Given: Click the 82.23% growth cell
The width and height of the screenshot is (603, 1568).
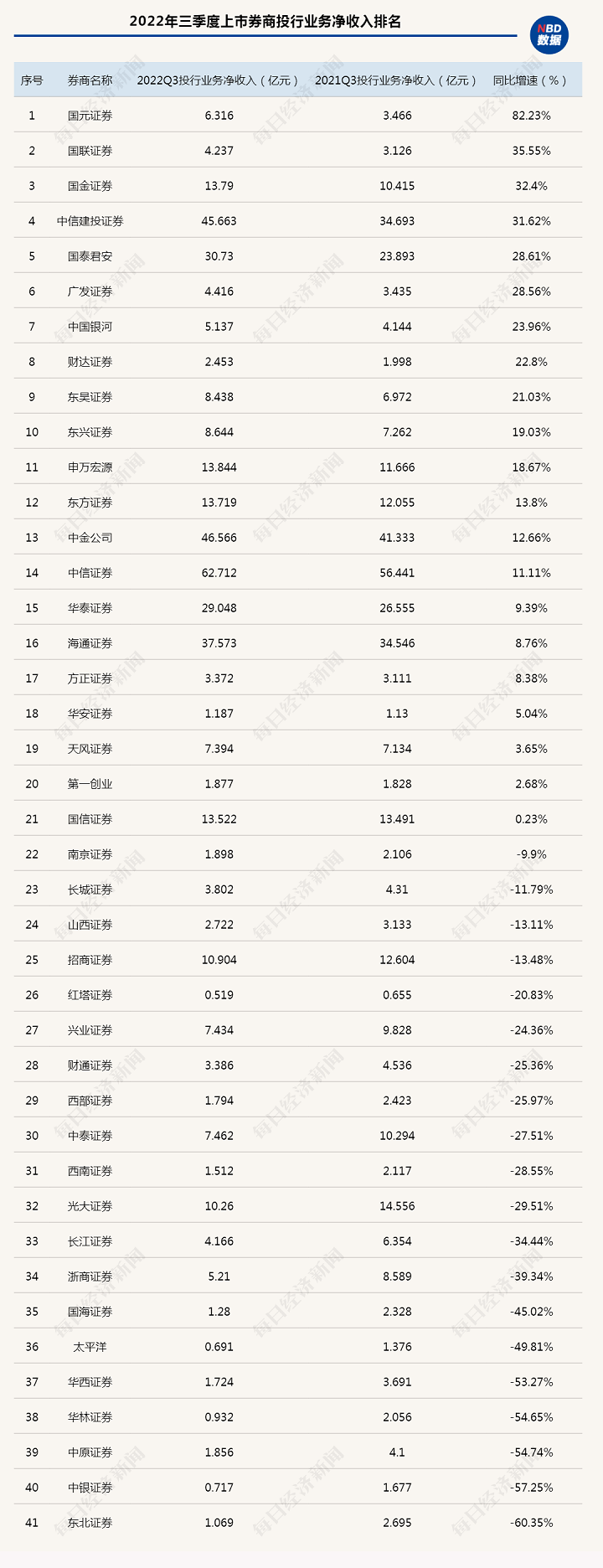Looking at the screenshot, I should [x=532, y=116].
